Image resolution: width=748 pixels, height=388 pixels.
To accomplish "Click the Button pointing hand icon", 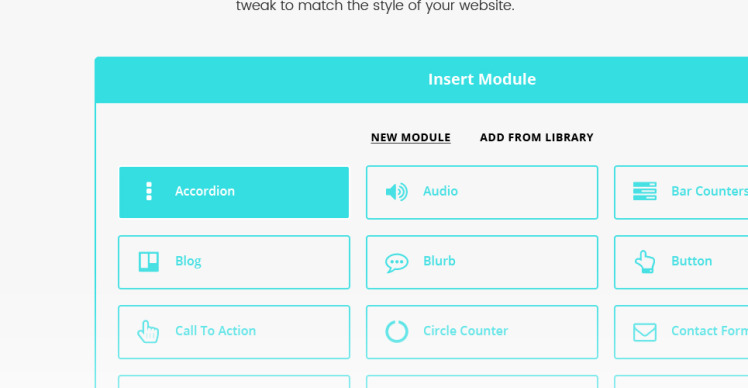I will click(644, 262).
